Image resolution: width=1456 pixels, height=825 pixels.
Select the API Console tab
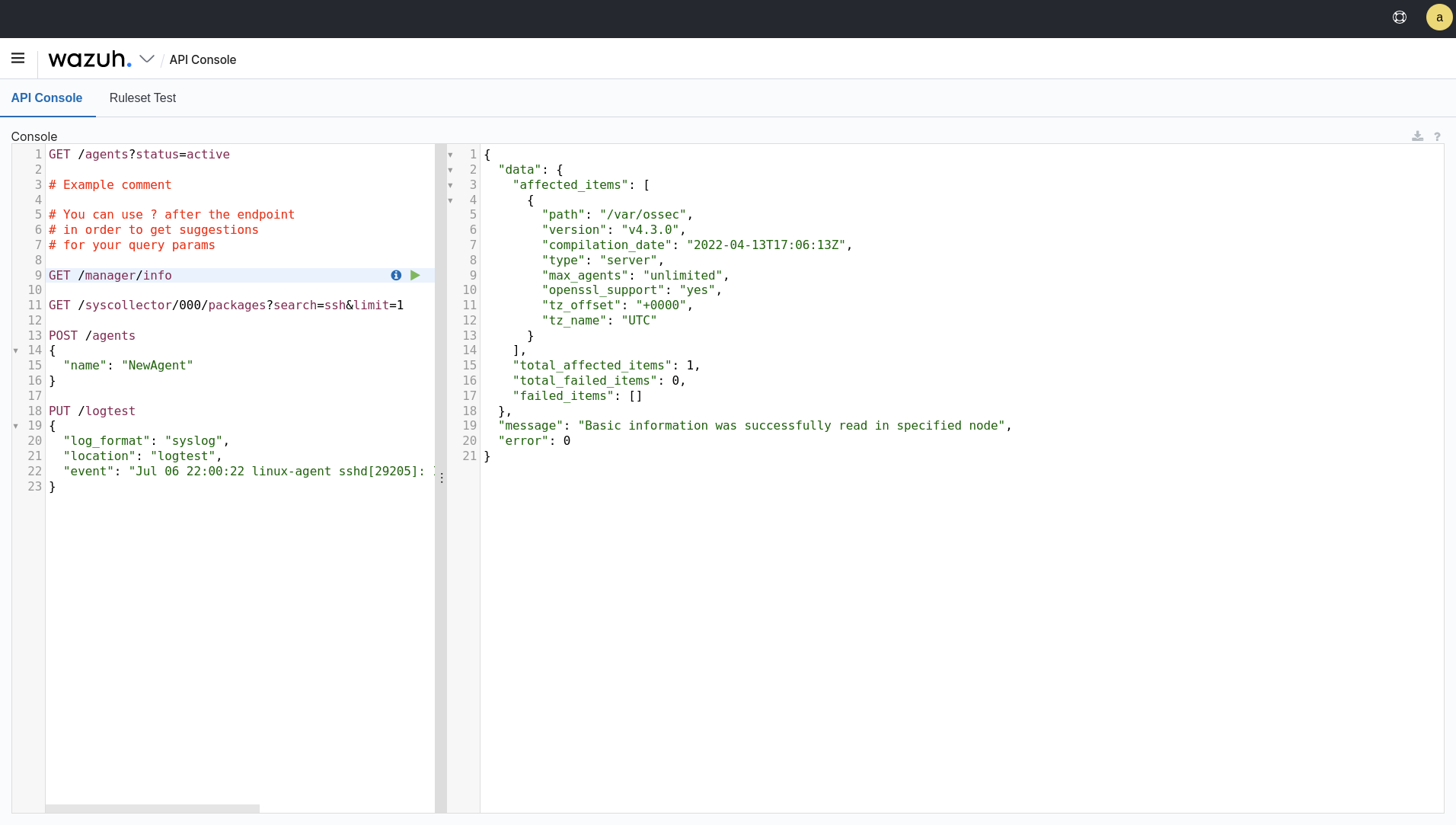(x=46, y=98)
